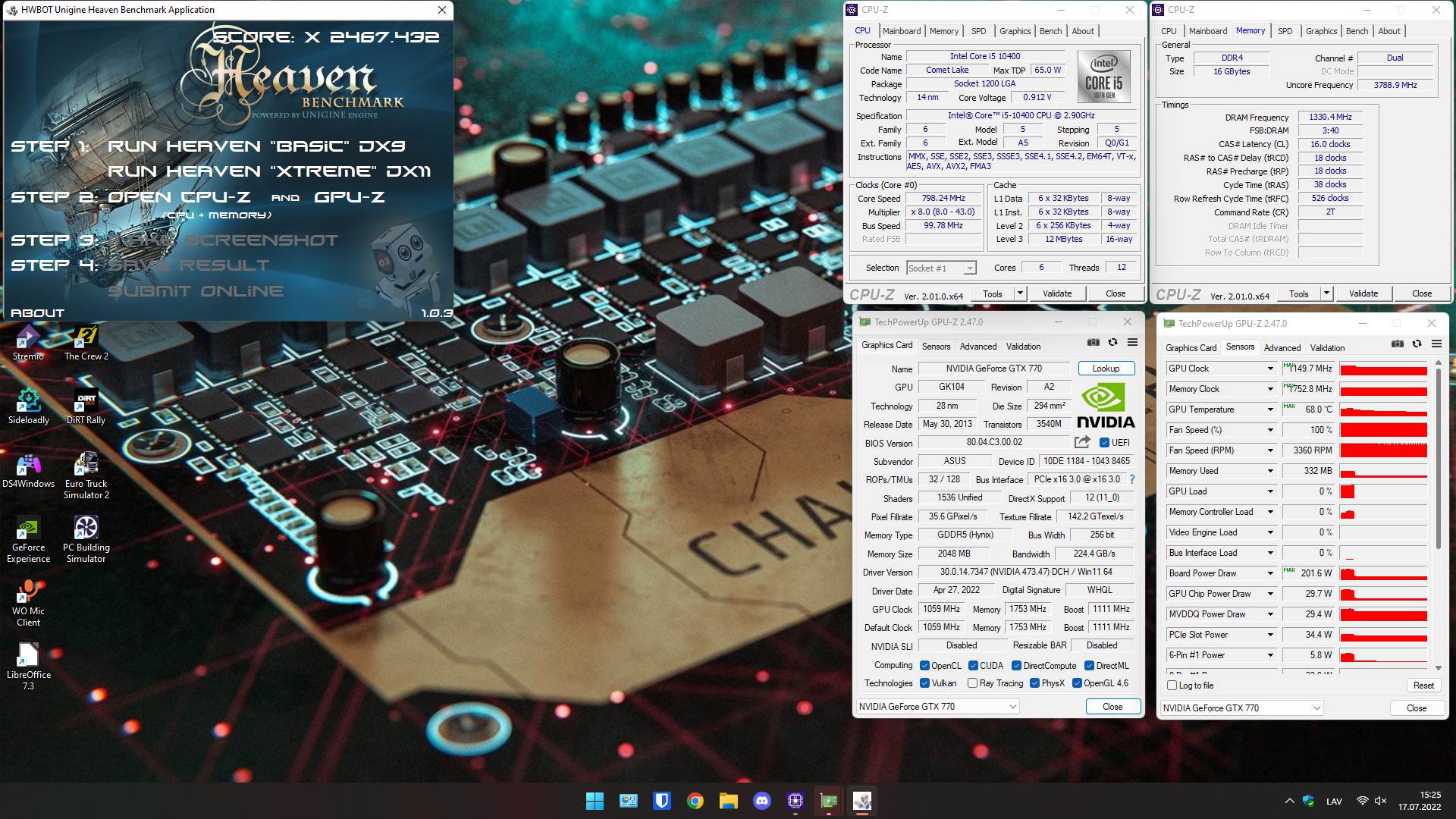This screenshot has width=1456, height=819.
Task: Open Discord from taskbar
Action: (x=761, y=801)
